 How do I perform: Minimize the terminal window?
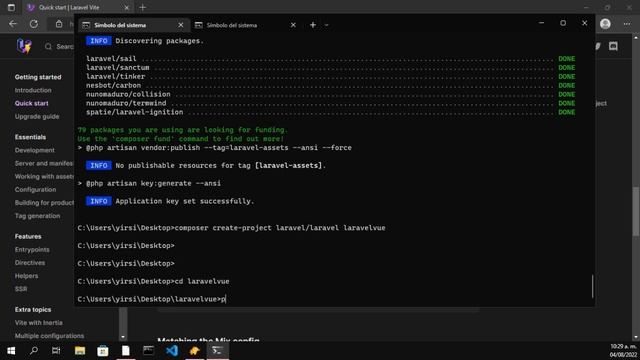(x=541, y=23)
